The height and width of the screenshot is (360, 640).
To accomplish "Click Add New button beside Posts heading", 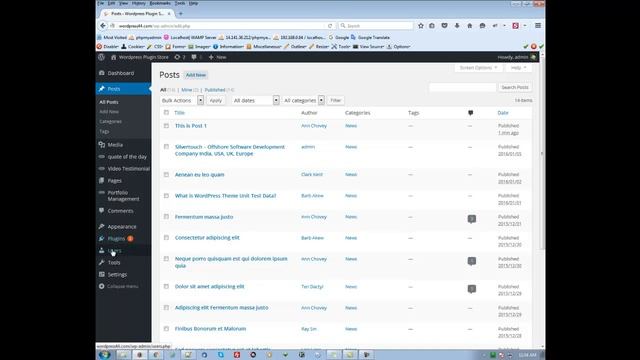I will point(196,75).
